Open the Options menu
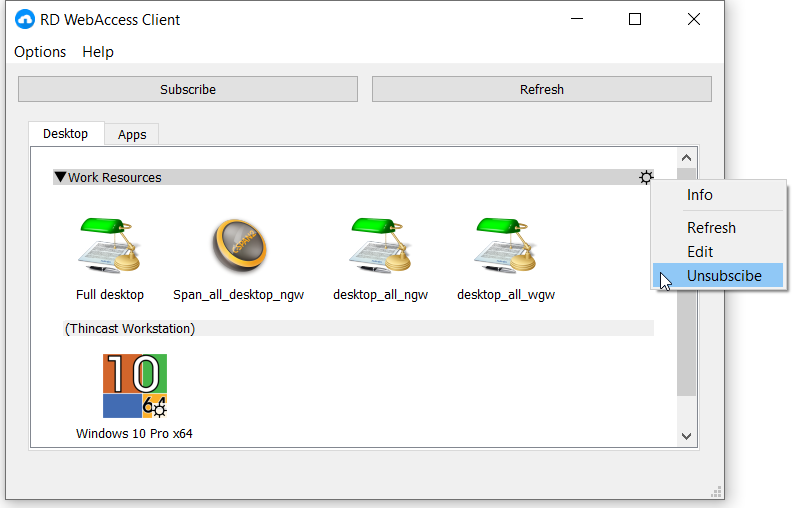Image resolution: width=798 pixels, height=508 pixels. (40, 52)
